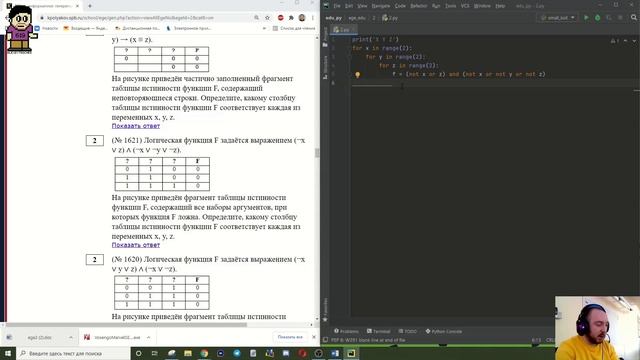Open the View menu in PyCharm
Screen dimensions: 640x360
click(x=362, y=6)
